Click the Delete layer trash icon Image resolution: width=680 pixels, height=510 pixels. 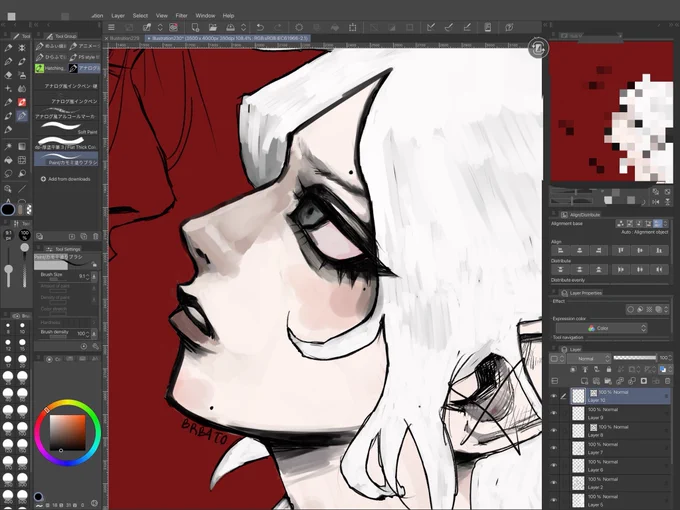click(x=668, y=381)
